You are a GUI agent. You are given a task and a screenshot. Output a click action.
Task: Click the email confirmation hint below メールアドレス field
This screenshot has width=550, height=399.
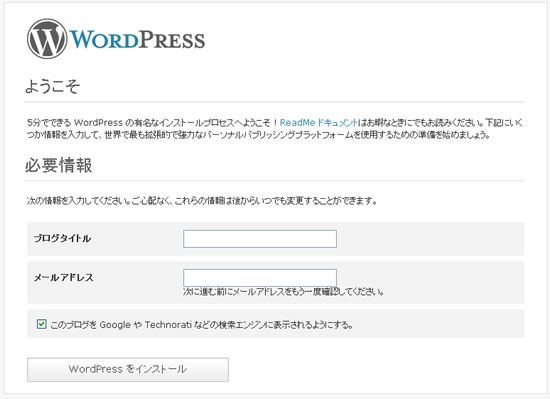pyautogui.click(x=283, y=292)
